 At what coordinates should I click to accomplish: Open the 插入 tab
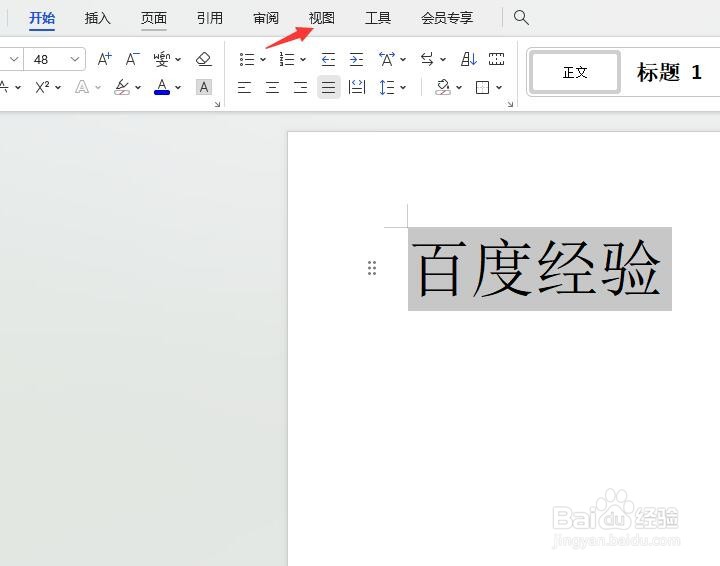[98, 18]
